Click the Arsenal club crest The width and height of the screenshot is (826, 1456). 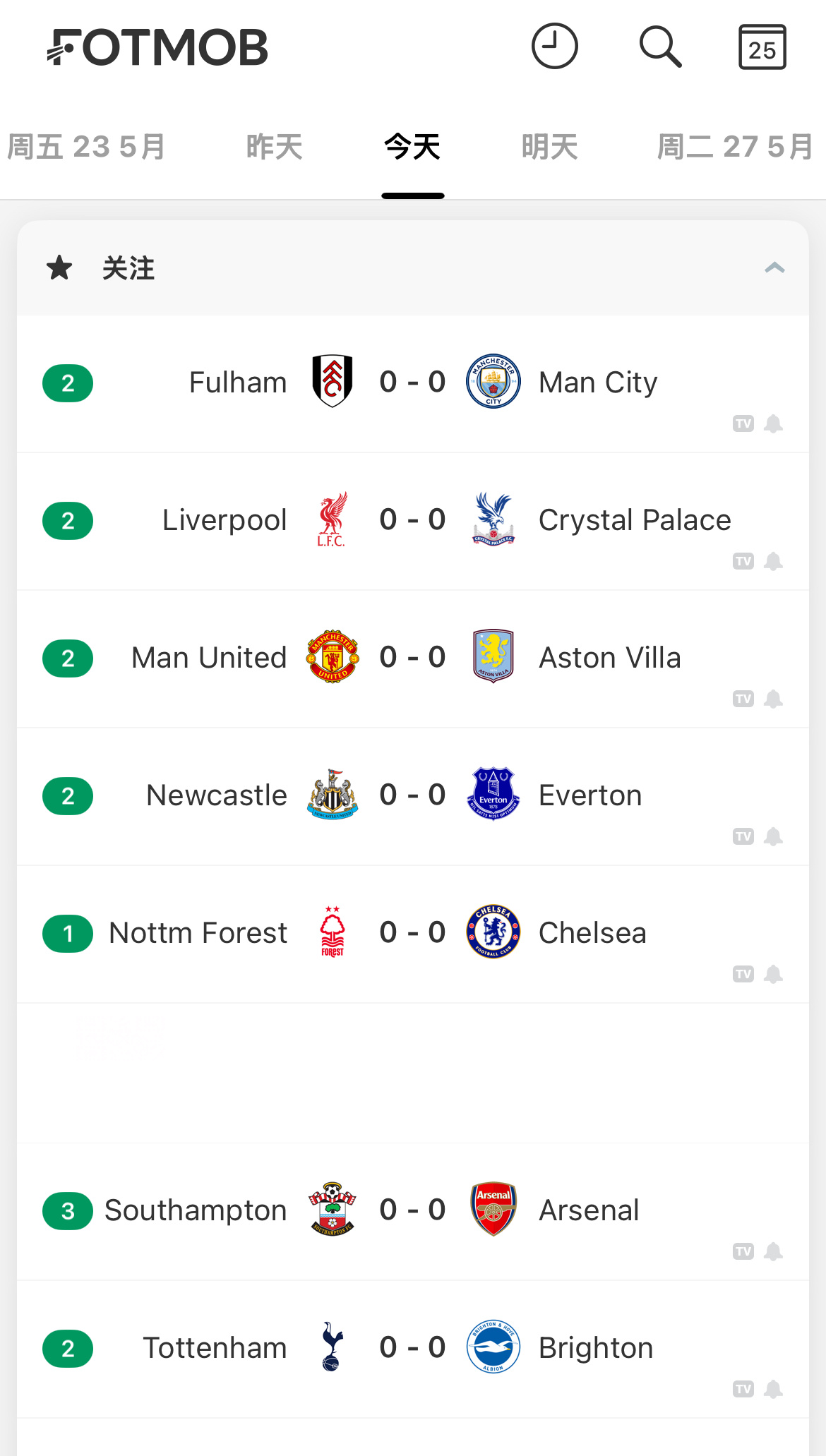(493, 1209)
